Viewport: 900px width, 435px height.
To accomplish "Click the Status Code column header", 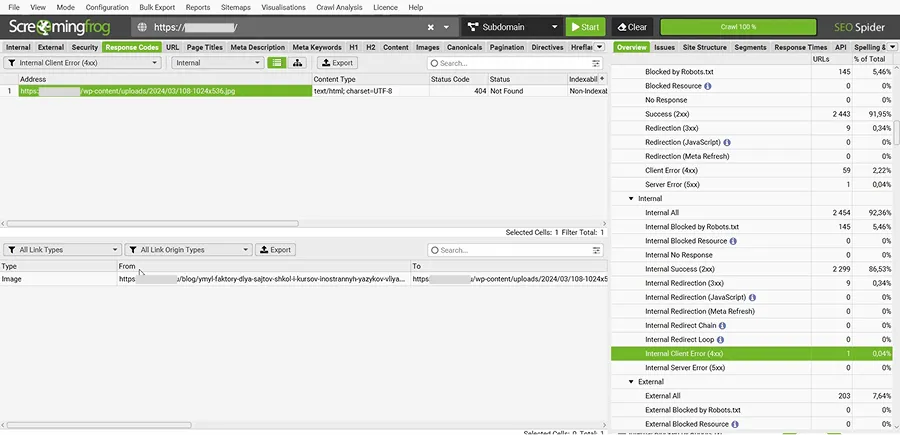I will click(457, 79).
